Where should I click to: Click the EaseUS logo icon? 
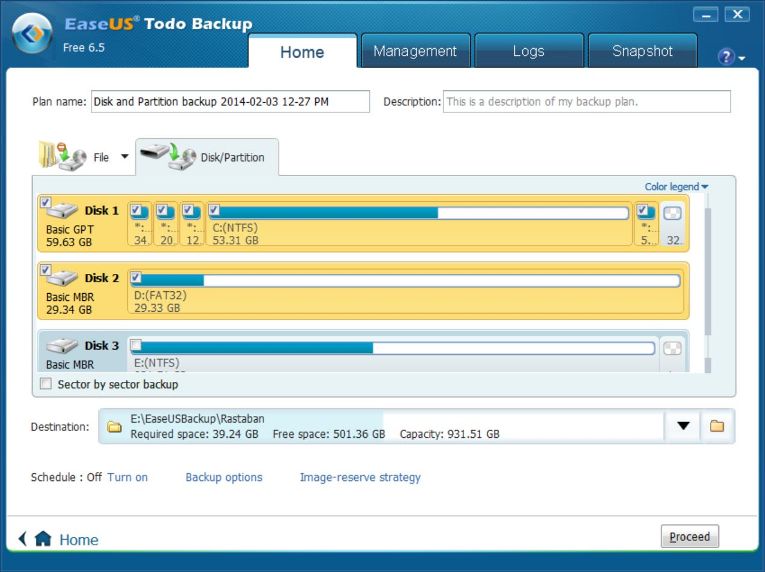pyautogui.click(x=33, y=33)
